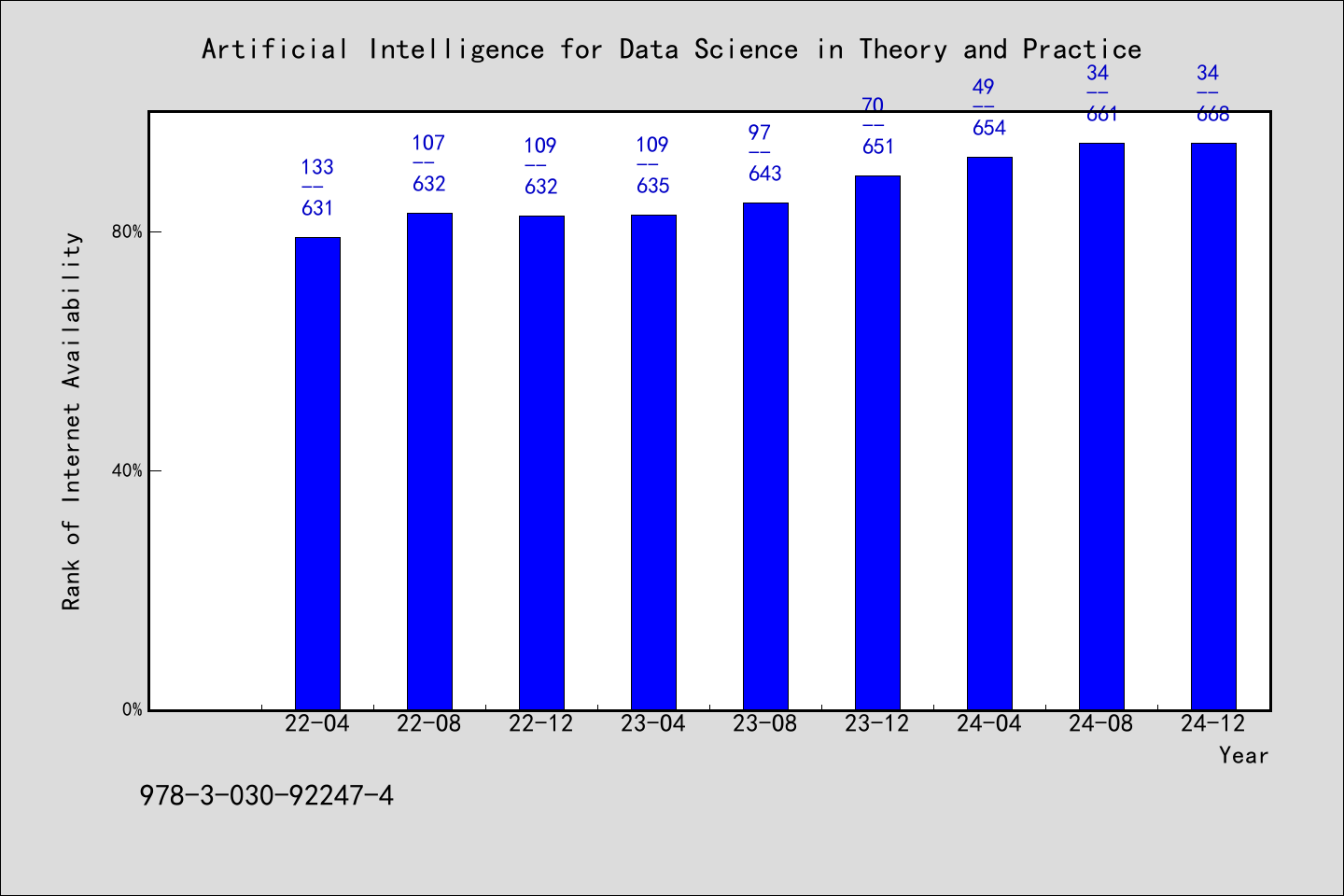Select the 24-12 x-axis label

click(1213, 723)
